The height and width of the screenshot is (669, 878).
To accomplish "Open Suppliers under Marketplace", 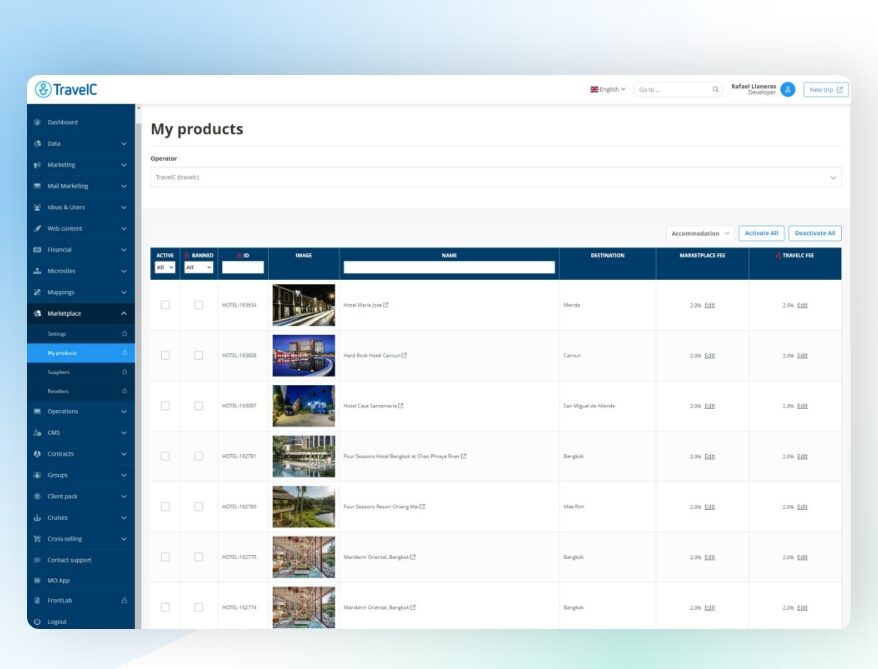I will click(x=81, y=372).
